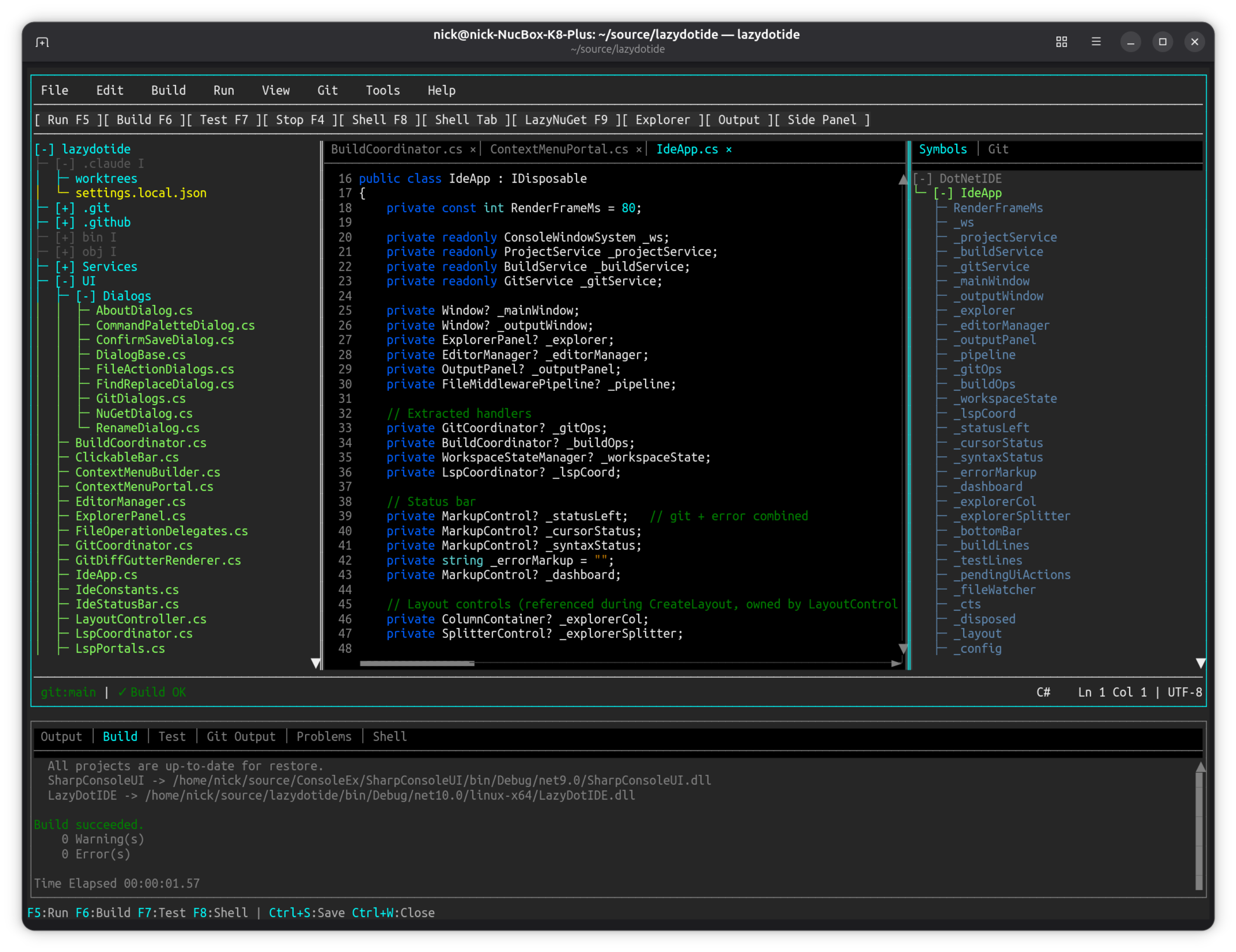1236x952 pixels.
Task: Toggle the Explorer panel button
Action: [x=662, y=120]
